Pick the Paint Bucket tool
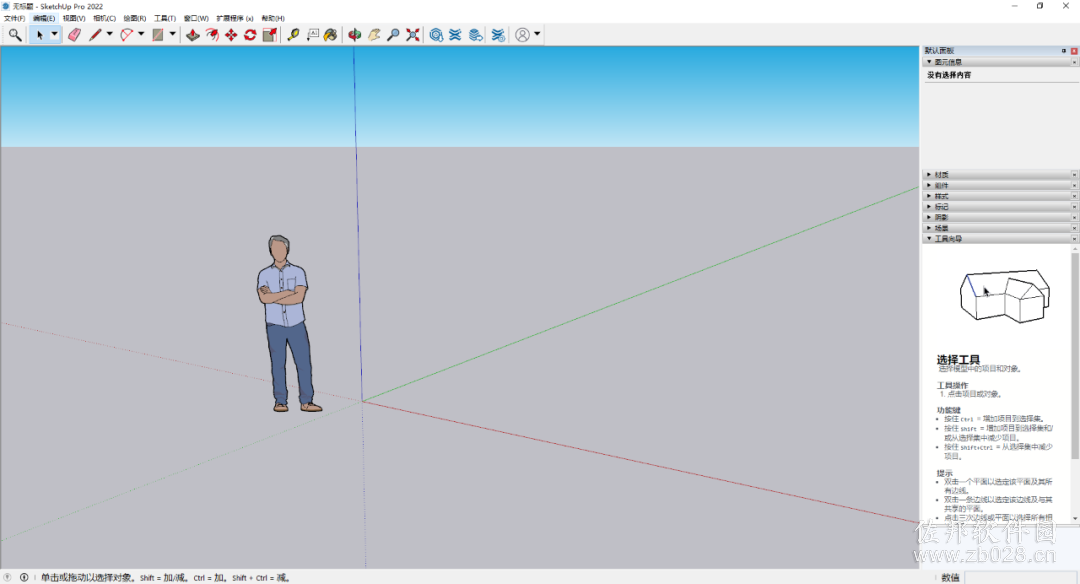 pos(331,34)
